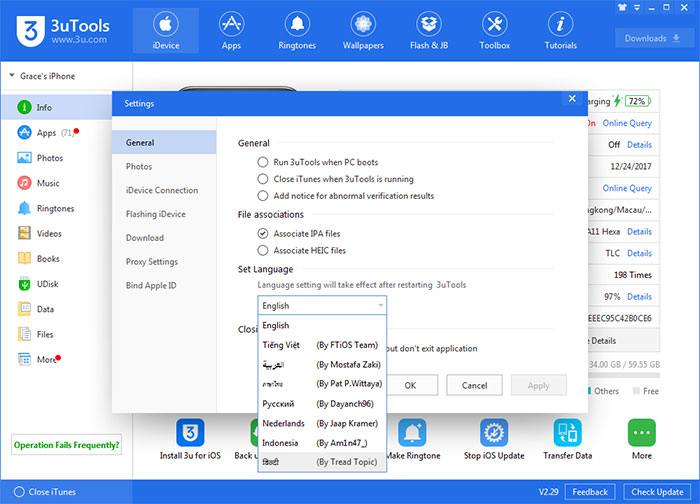
Task: Enable Run 3uTools when PC boots
Action: [263, 161]
